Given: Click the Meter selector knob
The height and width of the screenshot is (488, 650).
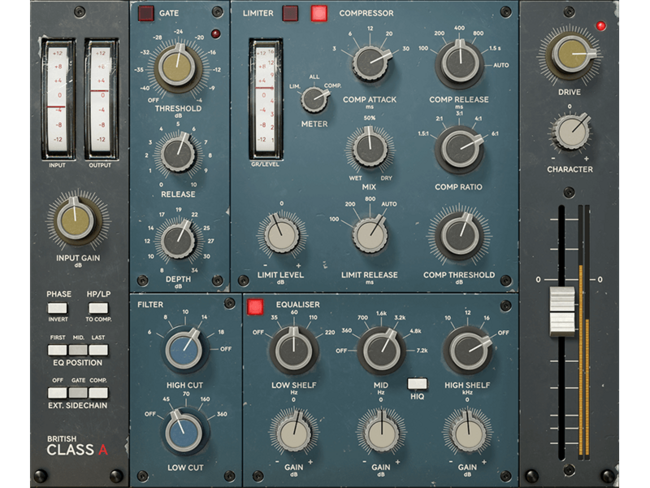Looking at the screenshot, I should [314, 100].
